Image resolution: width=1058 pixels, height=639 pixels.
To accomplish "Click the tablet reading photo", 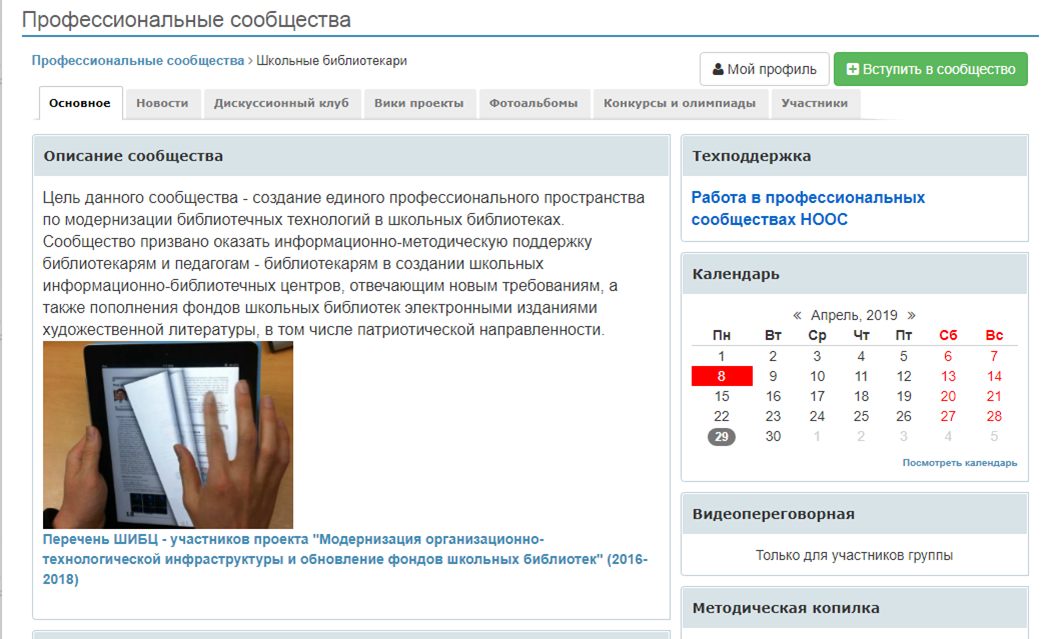I will pyautogui.click(x=168, y=435).
